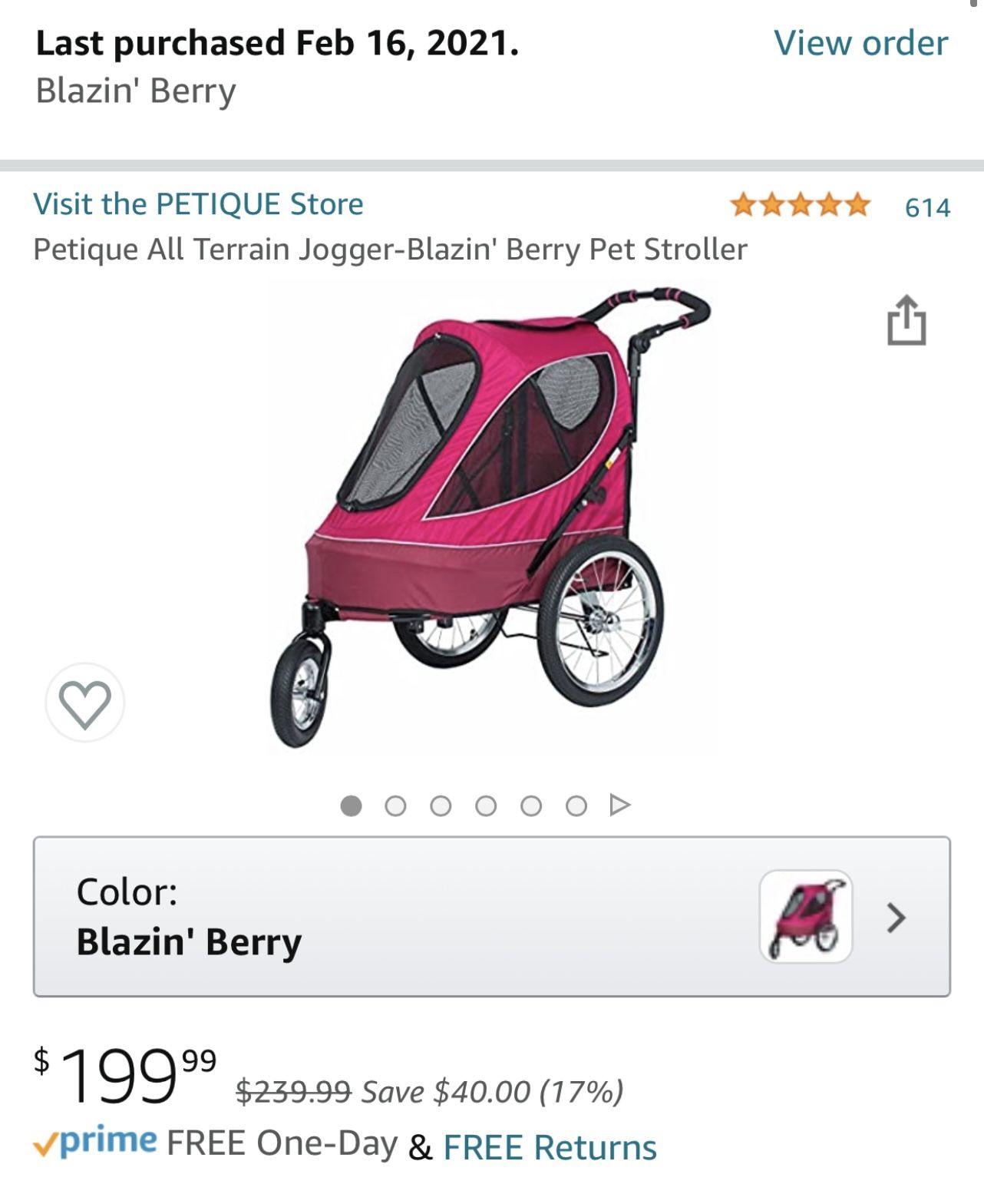Tap the last orange star in rating

coord(856,205)
